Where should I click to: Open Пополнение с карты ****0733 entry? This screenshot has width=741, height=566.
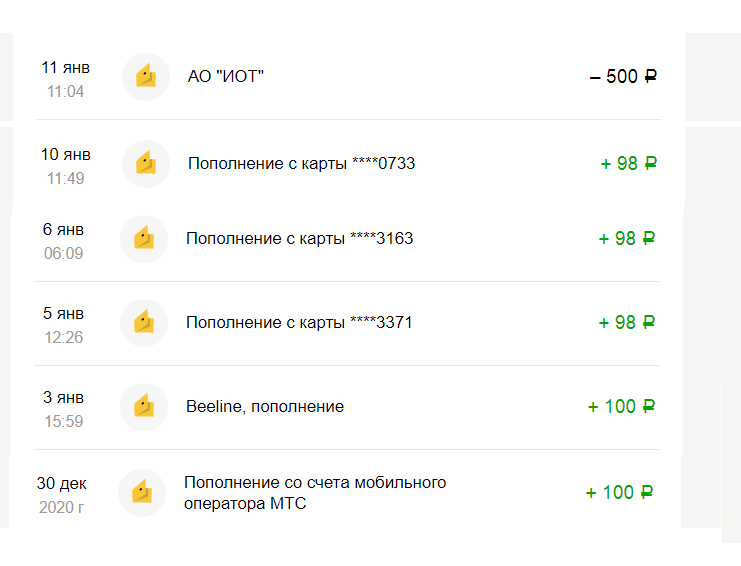[301, 164]
